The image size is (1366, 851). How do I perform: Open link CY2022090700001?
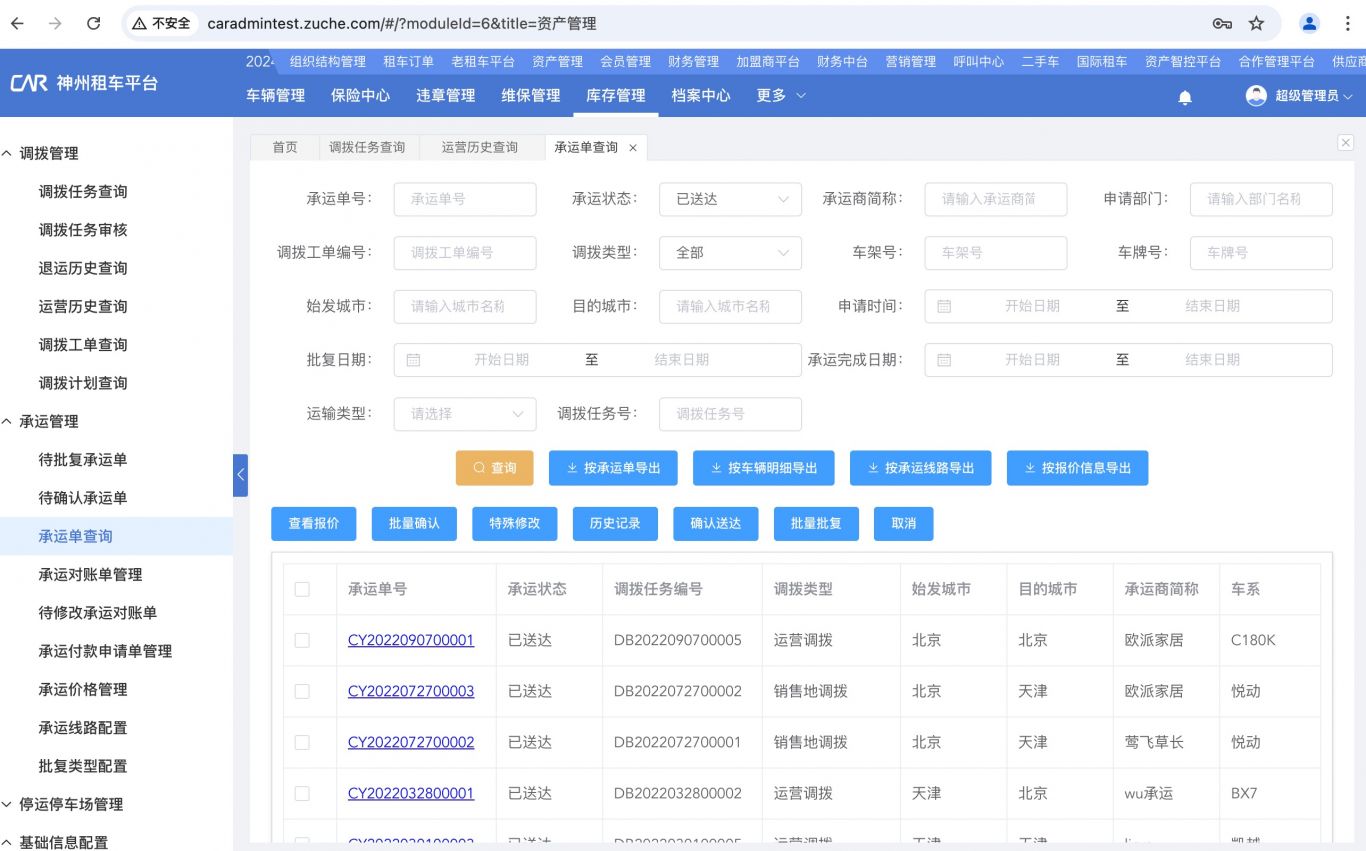coord(411,640)
